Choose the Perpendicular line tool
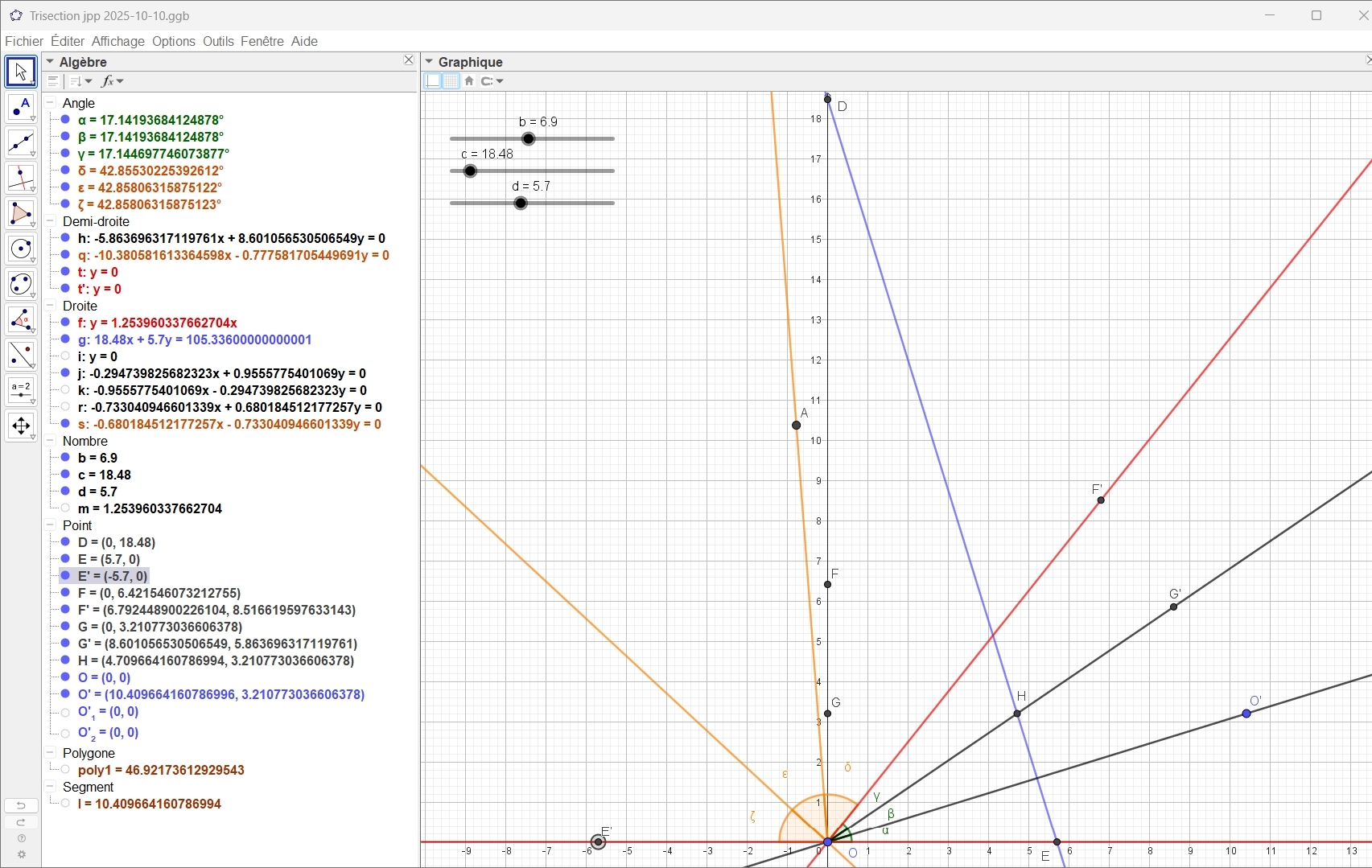Viewport: 1372px width, 868px height. 21,179
